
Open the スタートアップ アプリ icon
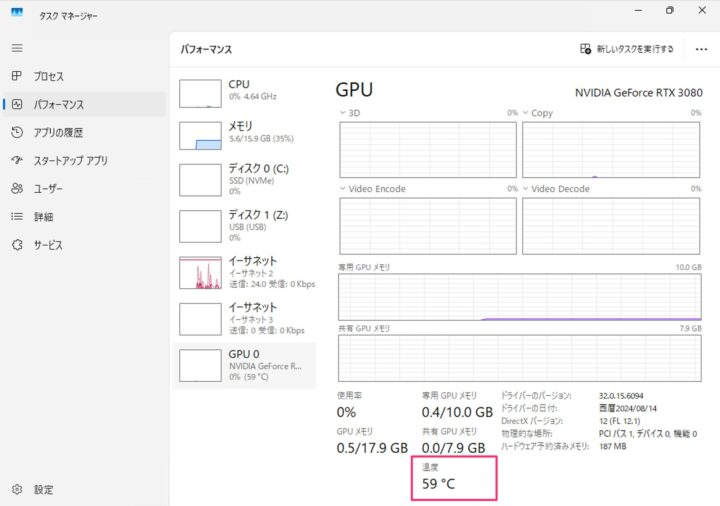17,160
